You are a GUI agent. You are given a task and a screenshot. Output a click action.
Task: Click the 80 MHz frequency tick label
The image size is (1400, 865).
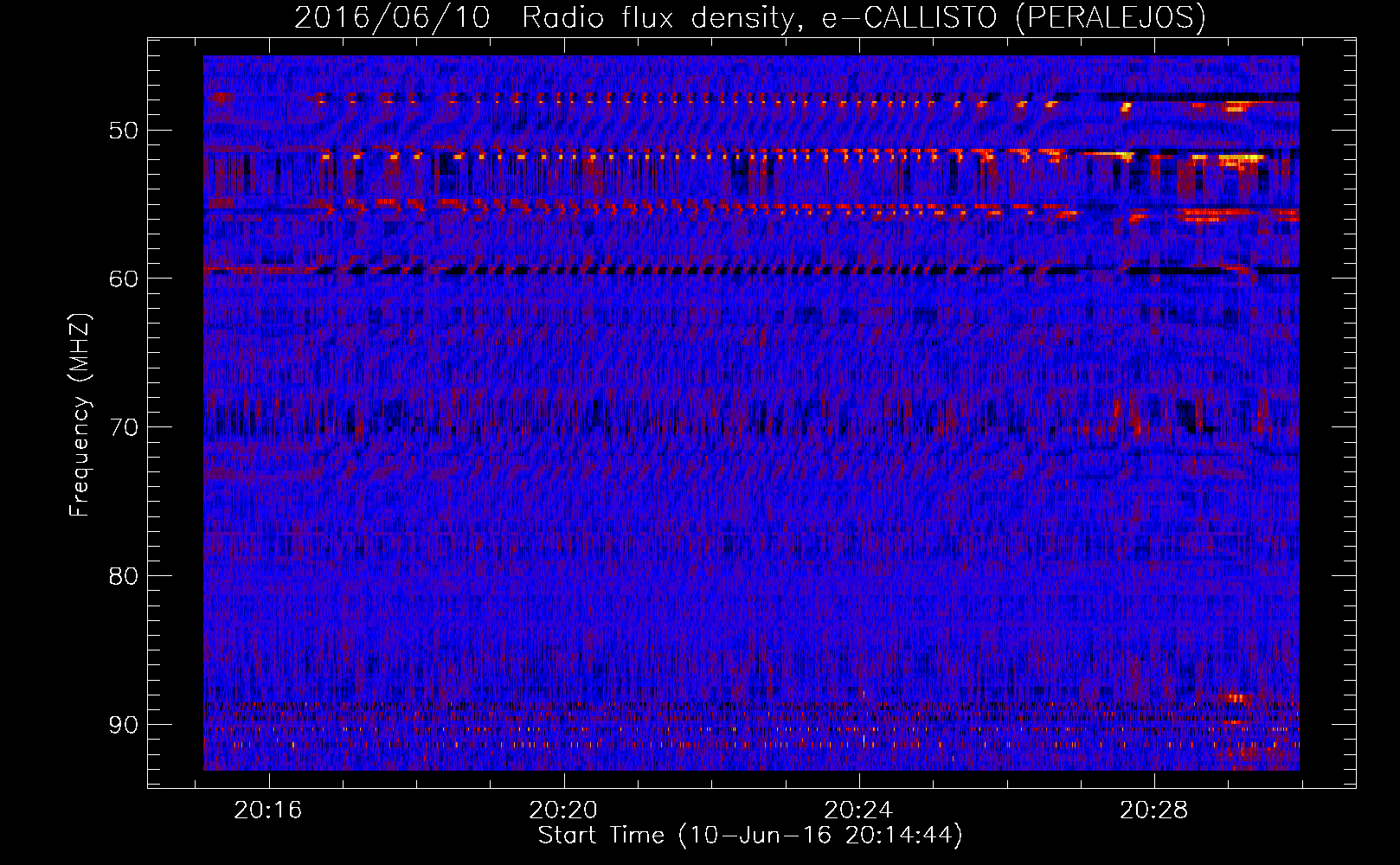[x=123, y=576]
